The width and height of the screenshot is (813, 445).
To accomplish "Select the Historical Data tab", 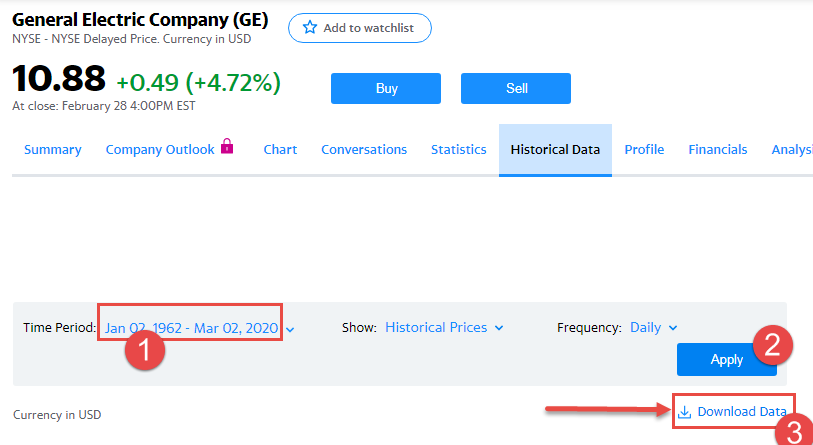I will pos(555,150).
